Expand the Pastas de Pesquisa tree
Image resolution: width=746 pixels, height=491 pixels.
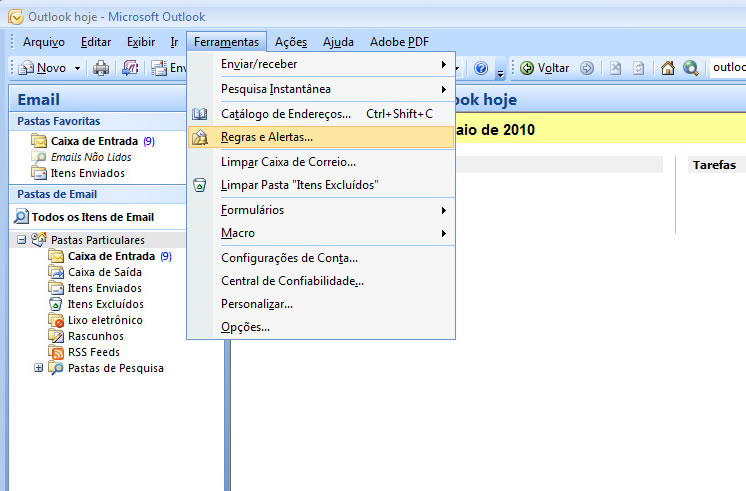(39, 368)
